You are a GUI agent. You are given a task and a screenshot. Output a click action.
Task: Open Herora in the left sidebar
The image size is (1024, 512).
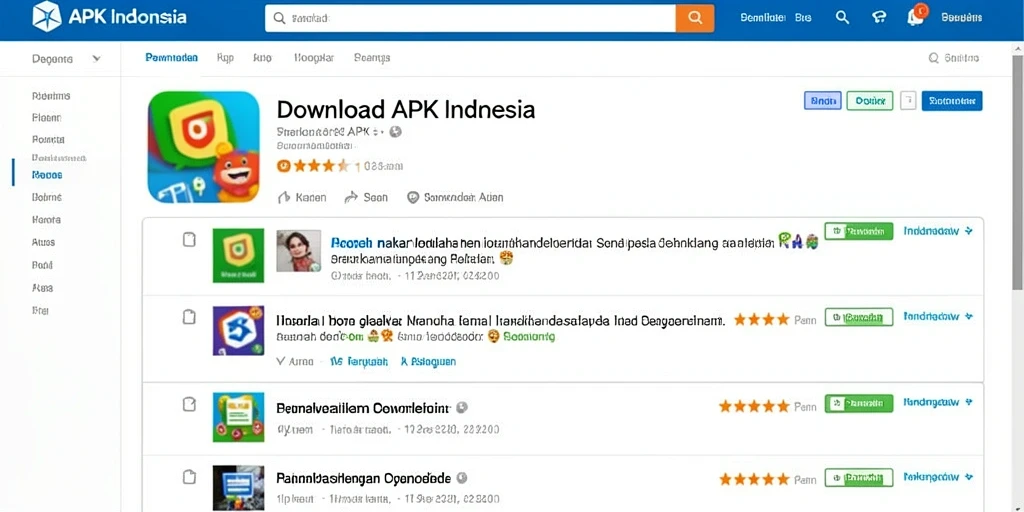(x=46, y=220)
